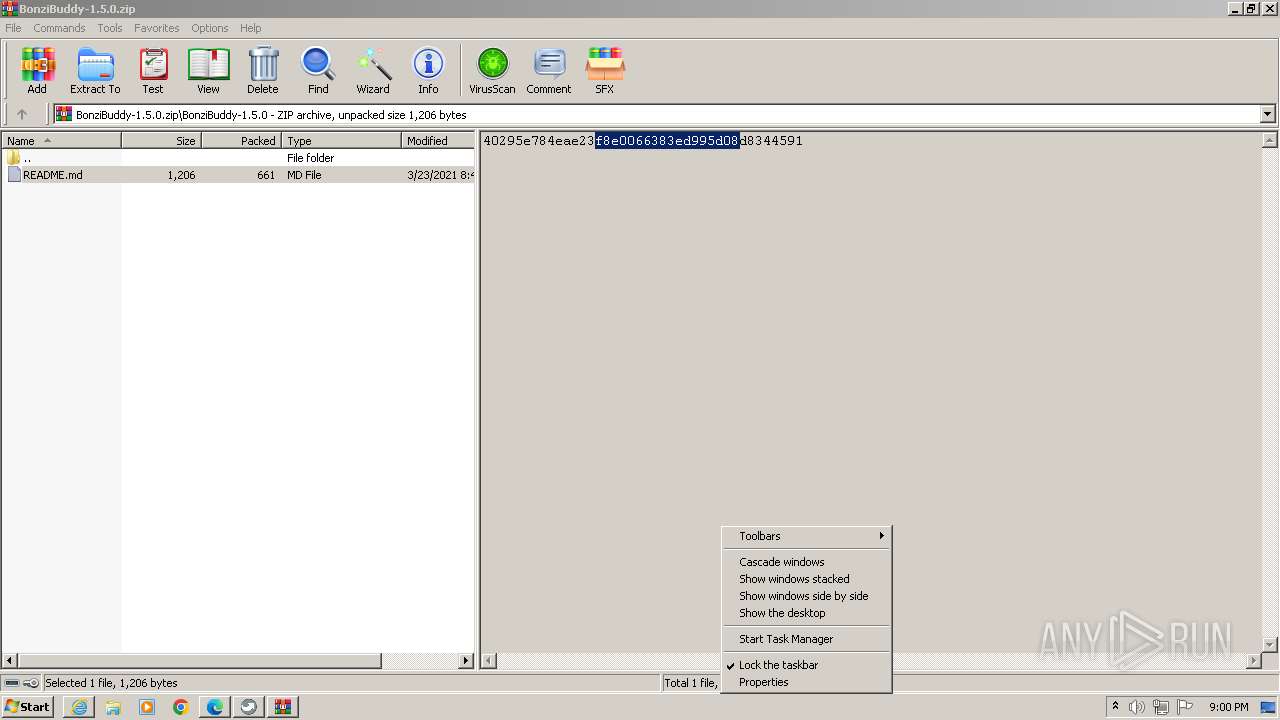The width and height of the screenshot is (1280, 720).
Task: Open the Tools menu
Action: click(110, 28)
